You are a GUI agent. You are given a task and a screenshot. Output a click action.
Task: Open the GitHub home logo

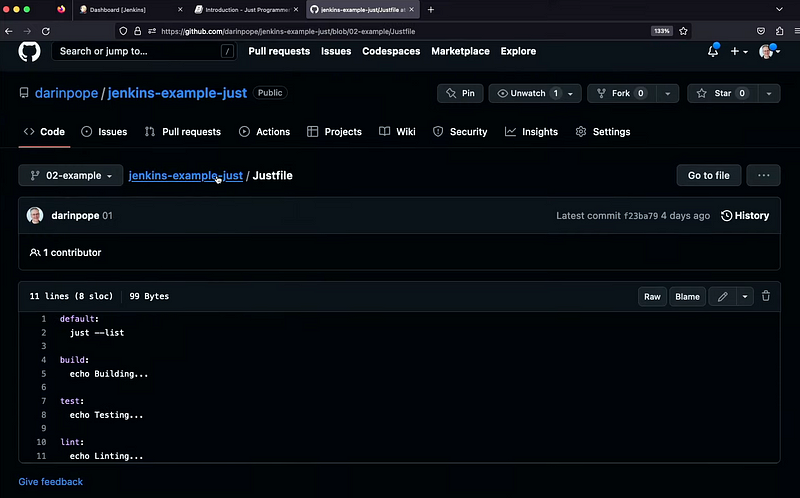click(29, 52)
